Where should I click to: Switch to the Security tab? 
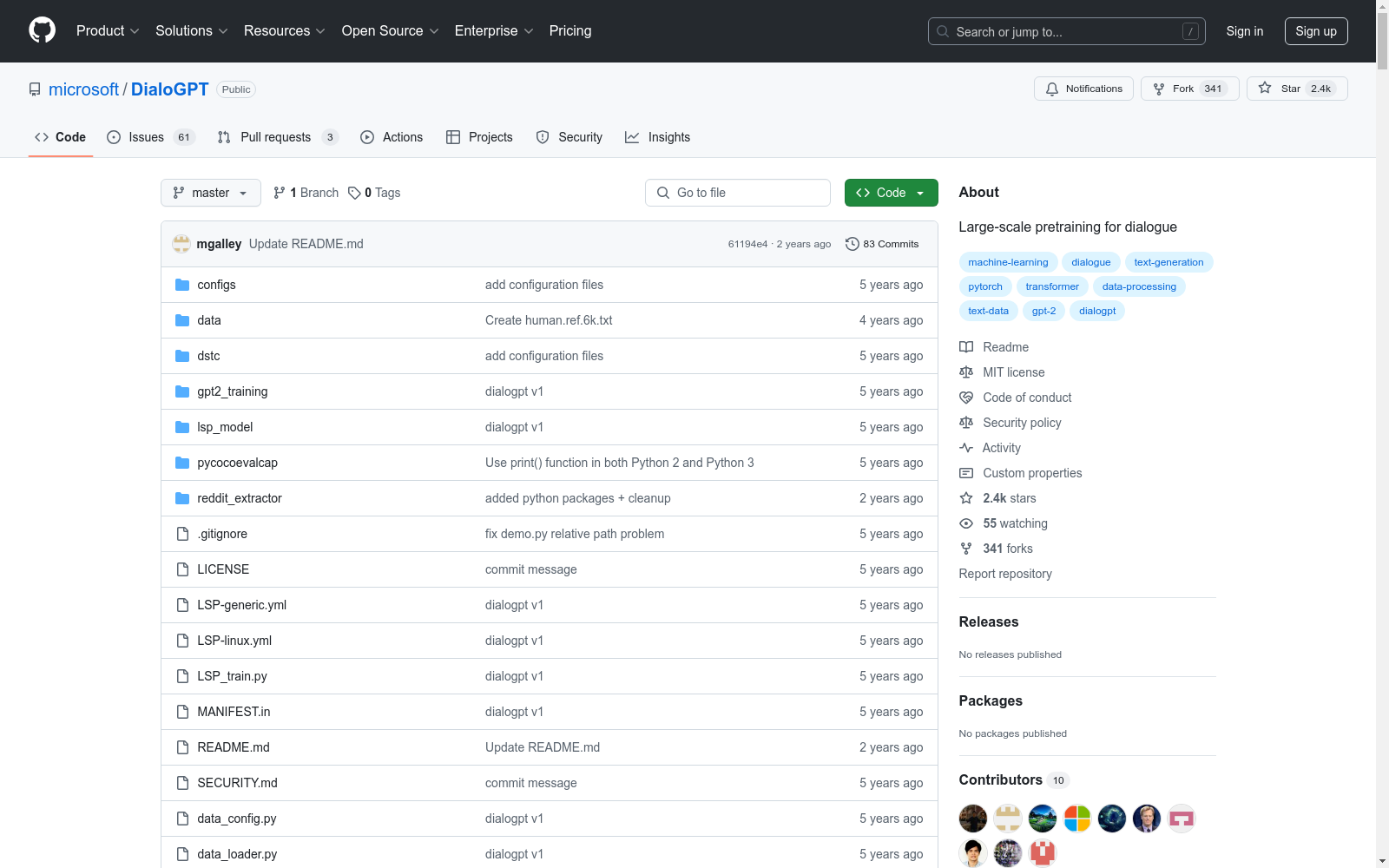pos(569,137)
